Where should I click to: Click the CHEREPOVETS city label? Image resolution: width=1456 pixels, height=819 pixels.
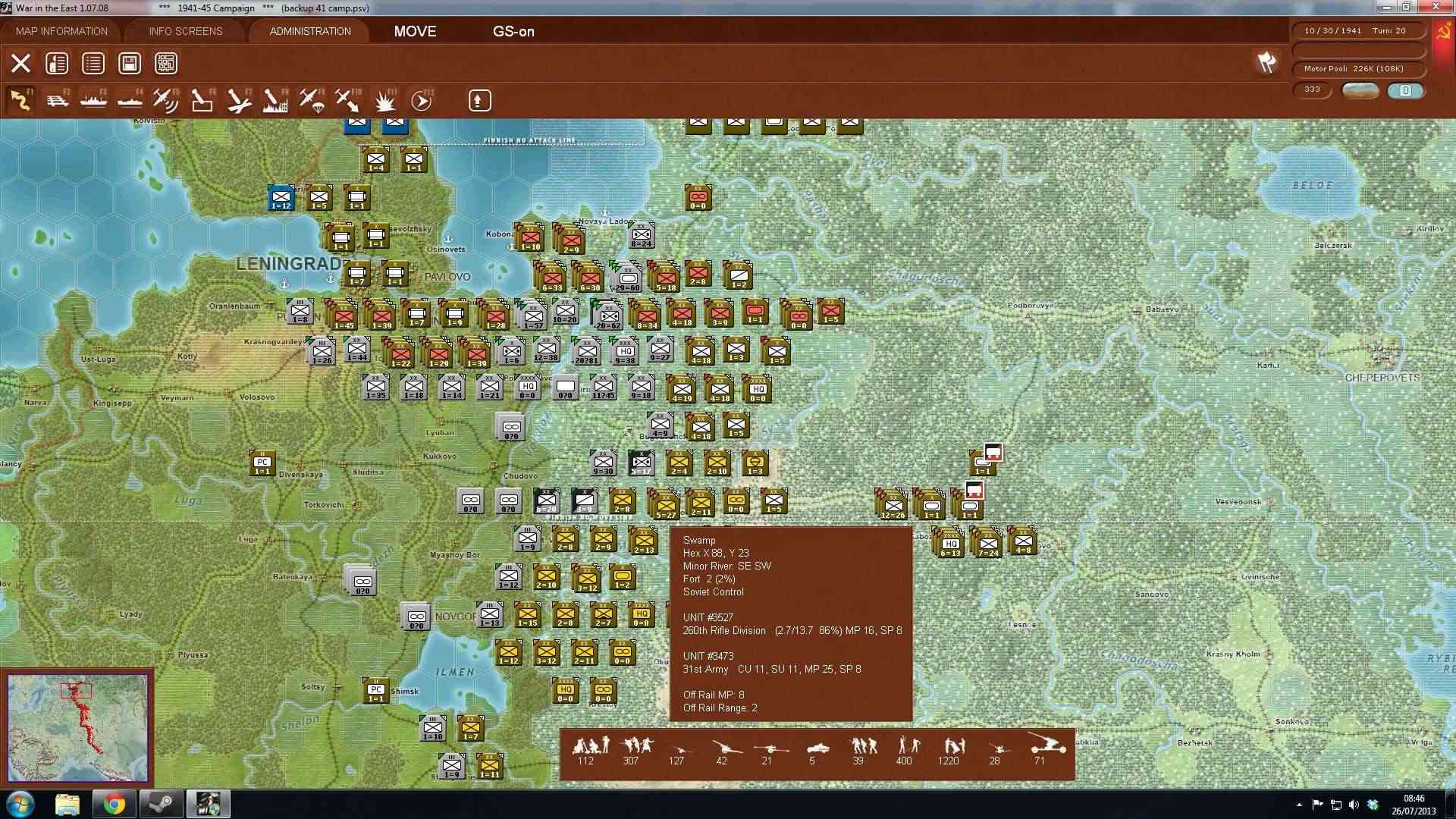[x=1382, y=378]
